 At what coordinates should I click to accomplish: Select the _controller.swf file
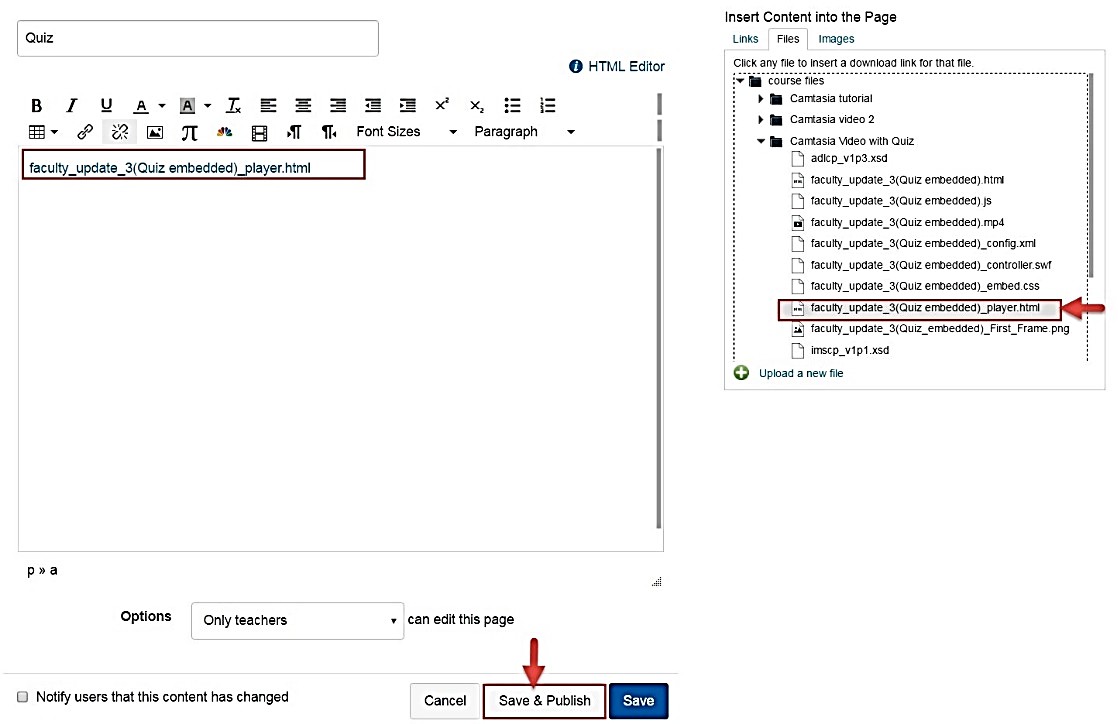[x=930, y=265]
